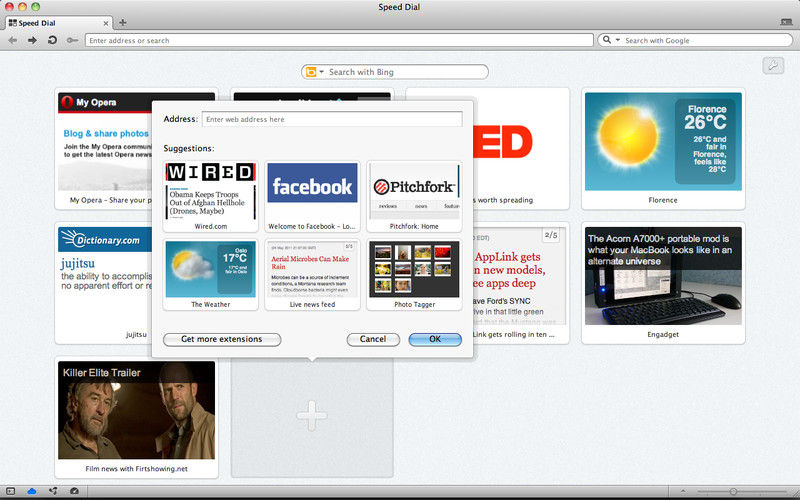800x500 pixels.
Task: Open the Killer Elite Trailer speed dial
Action: point(136,417)
